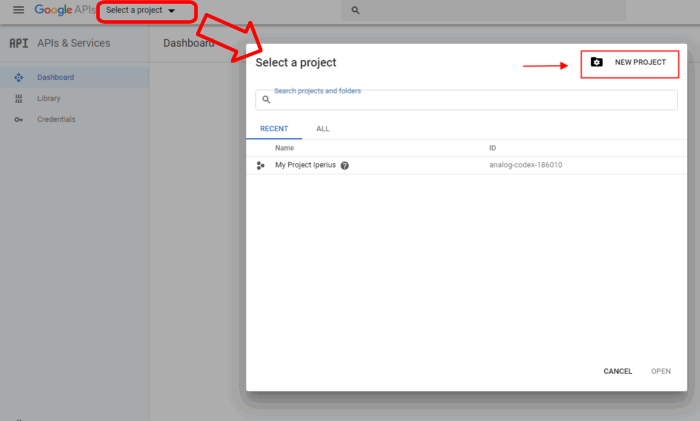Open the Credentials key icon in sidebar
700x421 pixels.
click(18, 119)
